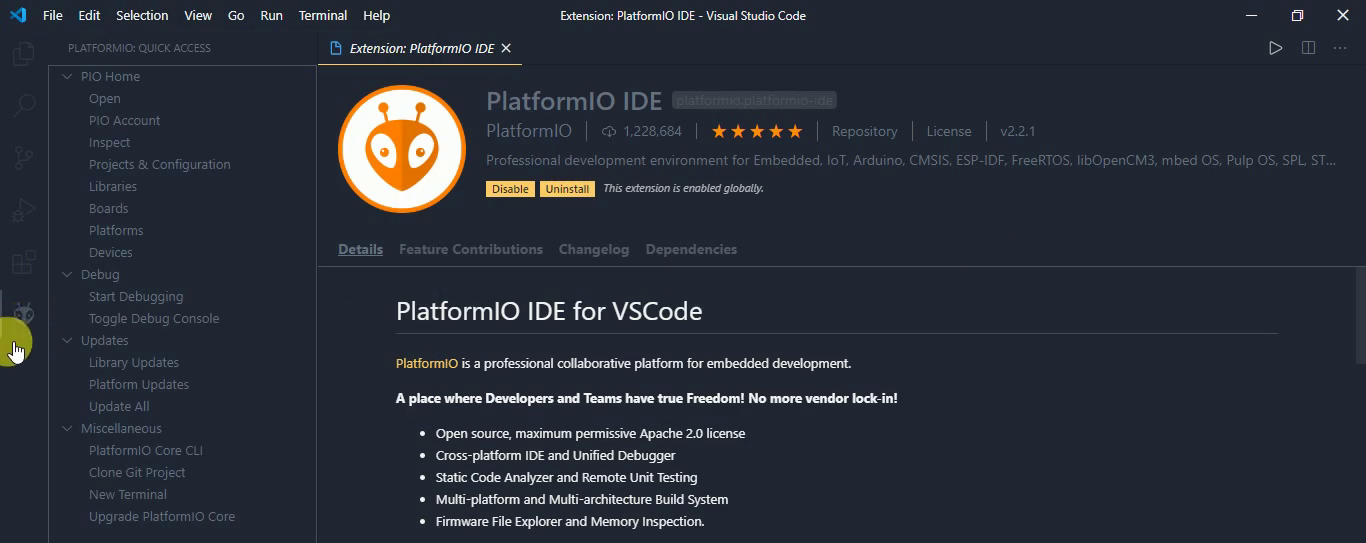
Task: Collapse the Miscellaneous section
Action: pyautogui.click(x=68, y=428)
